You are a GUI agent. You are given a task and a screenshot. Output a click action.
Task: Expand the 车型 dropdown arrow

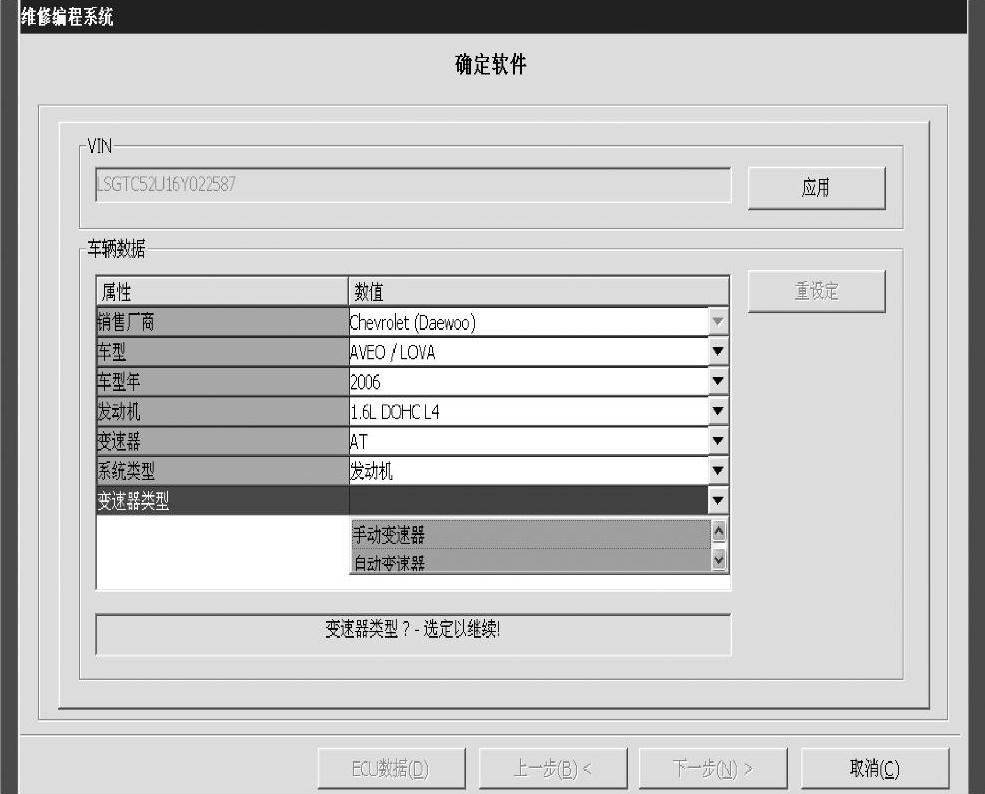pos(718,352)
